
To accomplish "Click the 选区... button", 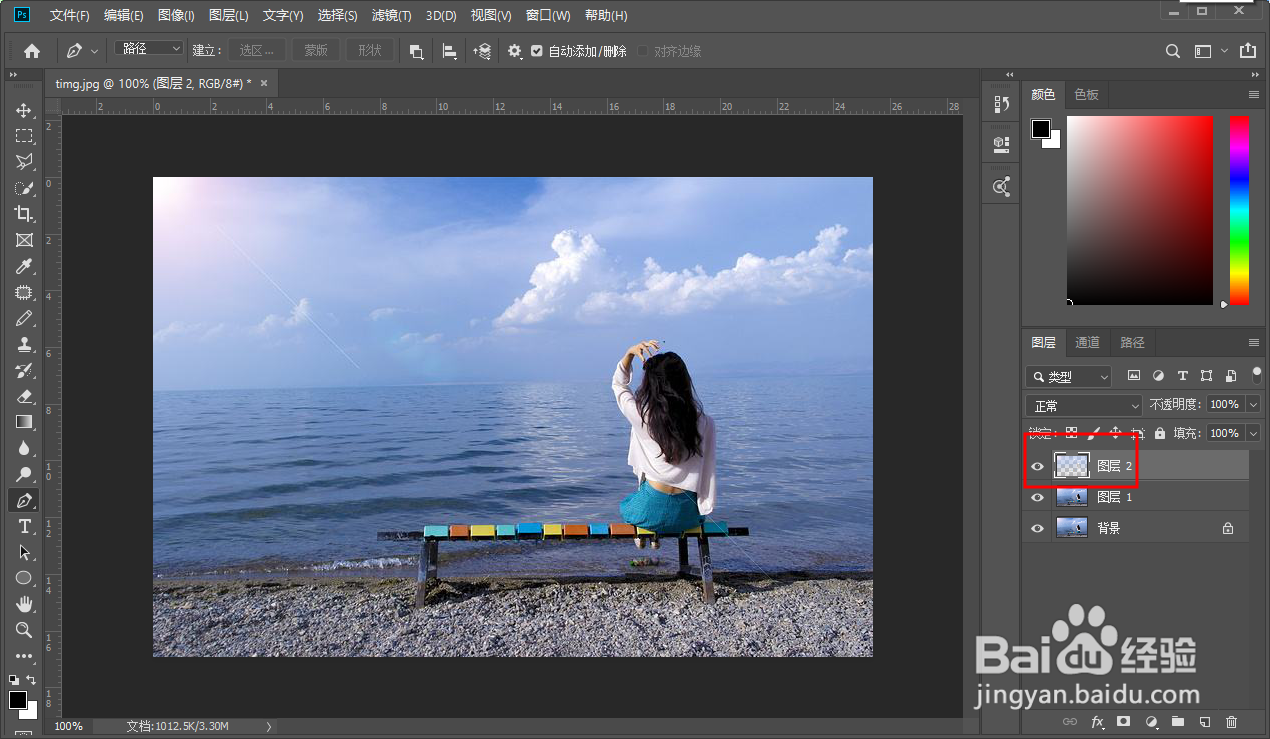I will tap(257, 50).
